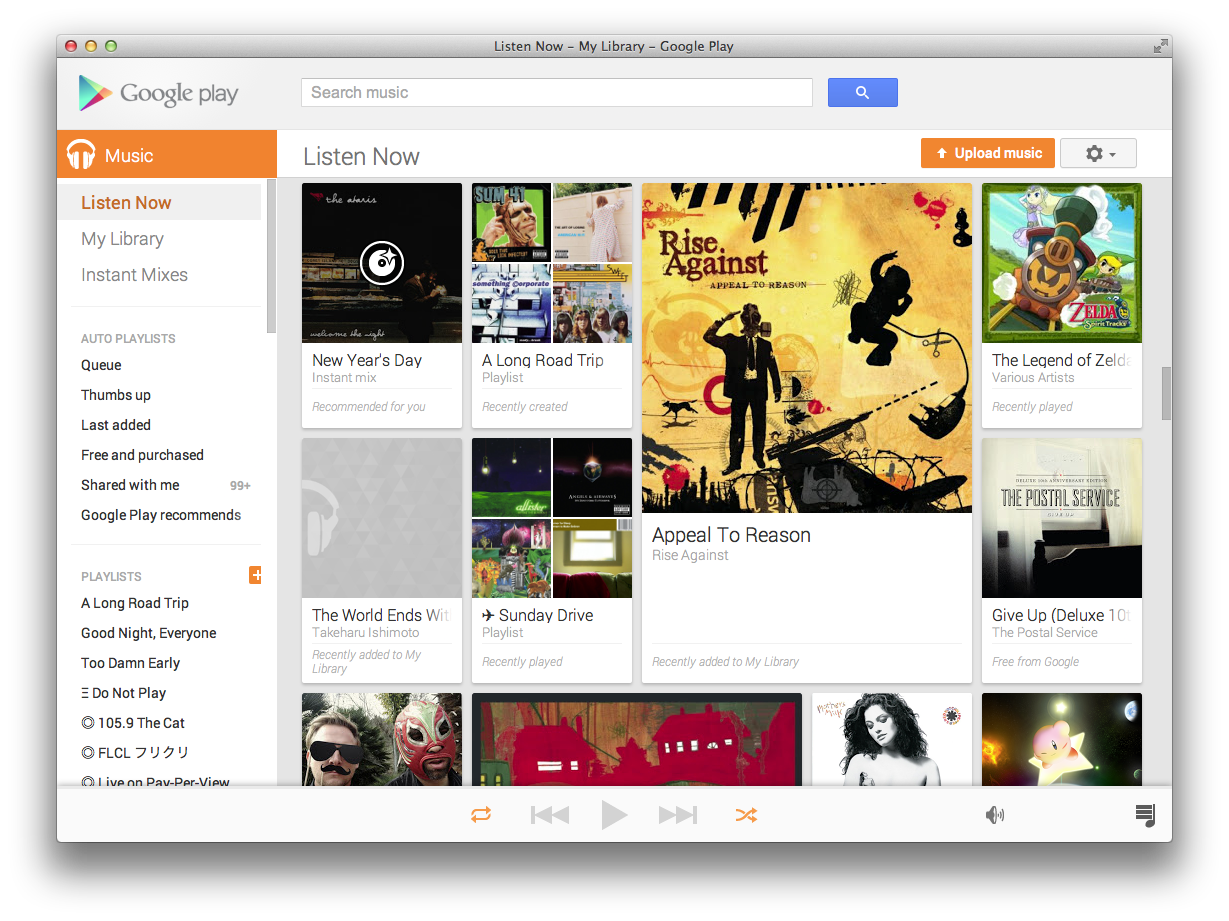Open the black and white portrait album
Screen dimensions: 1229x921
pos(892,739)
